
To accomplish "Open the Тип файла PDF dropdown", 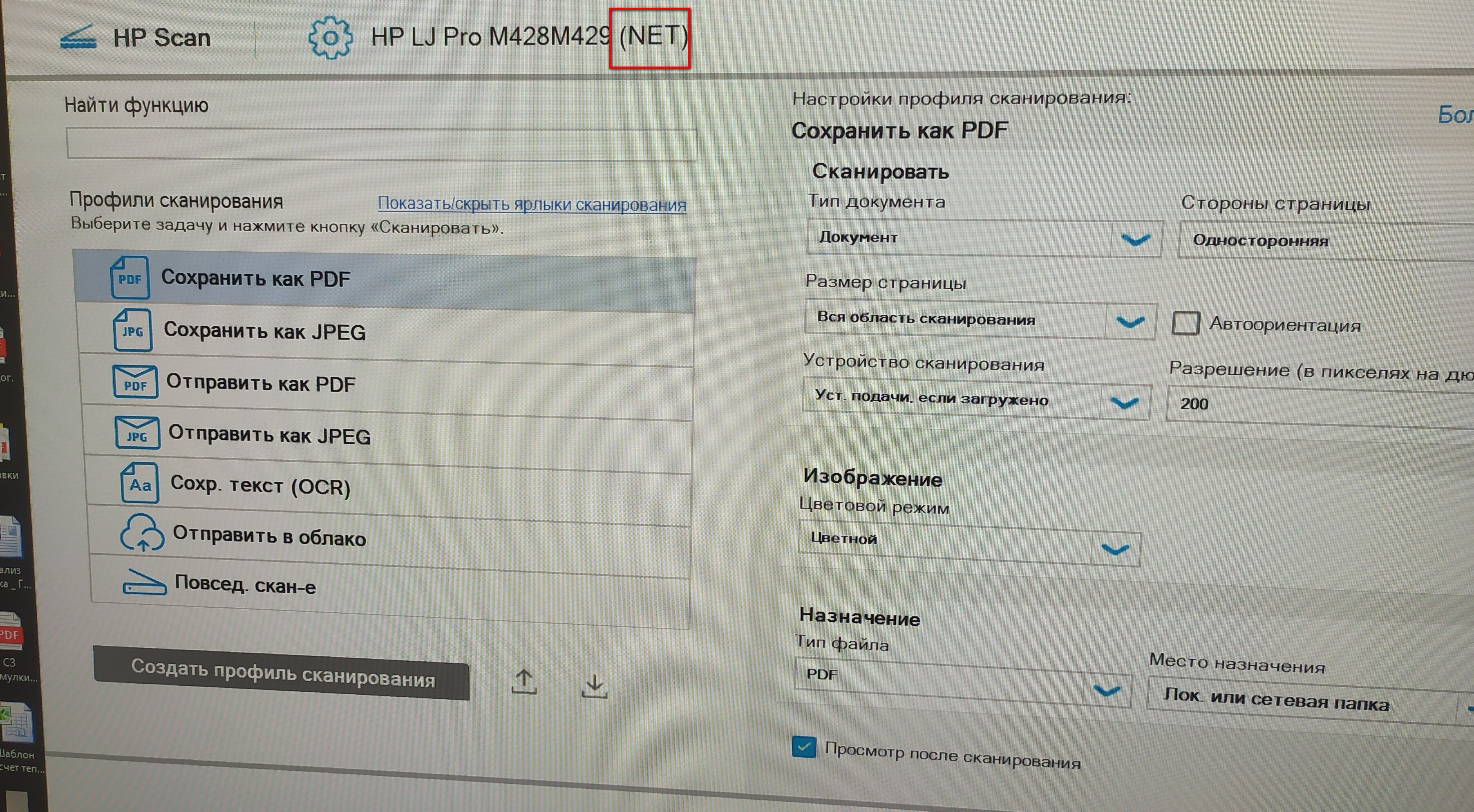I will tap(963, 682).
